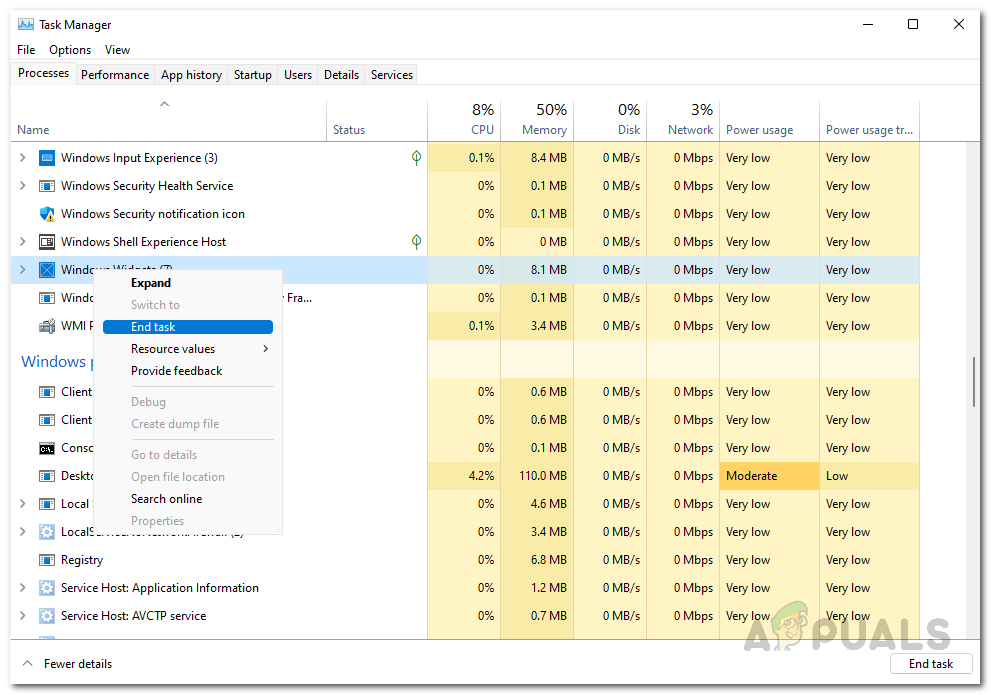
Task: Click the Registry process icon
Action: (47, 560)
